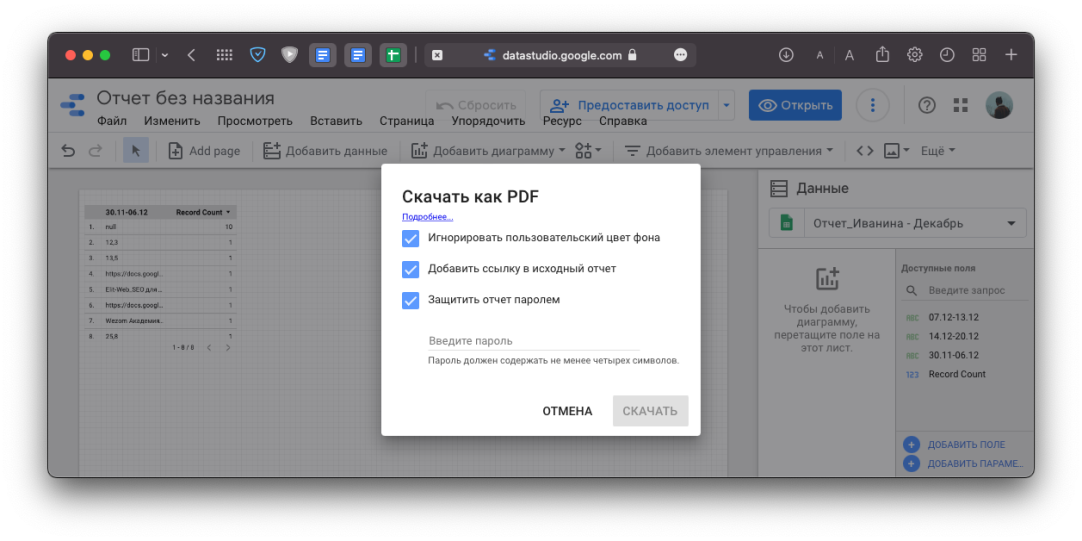This screenshot has width=1082, height=541.
Task: Select the 07.12-13.12 field
Action: [953, 318]
